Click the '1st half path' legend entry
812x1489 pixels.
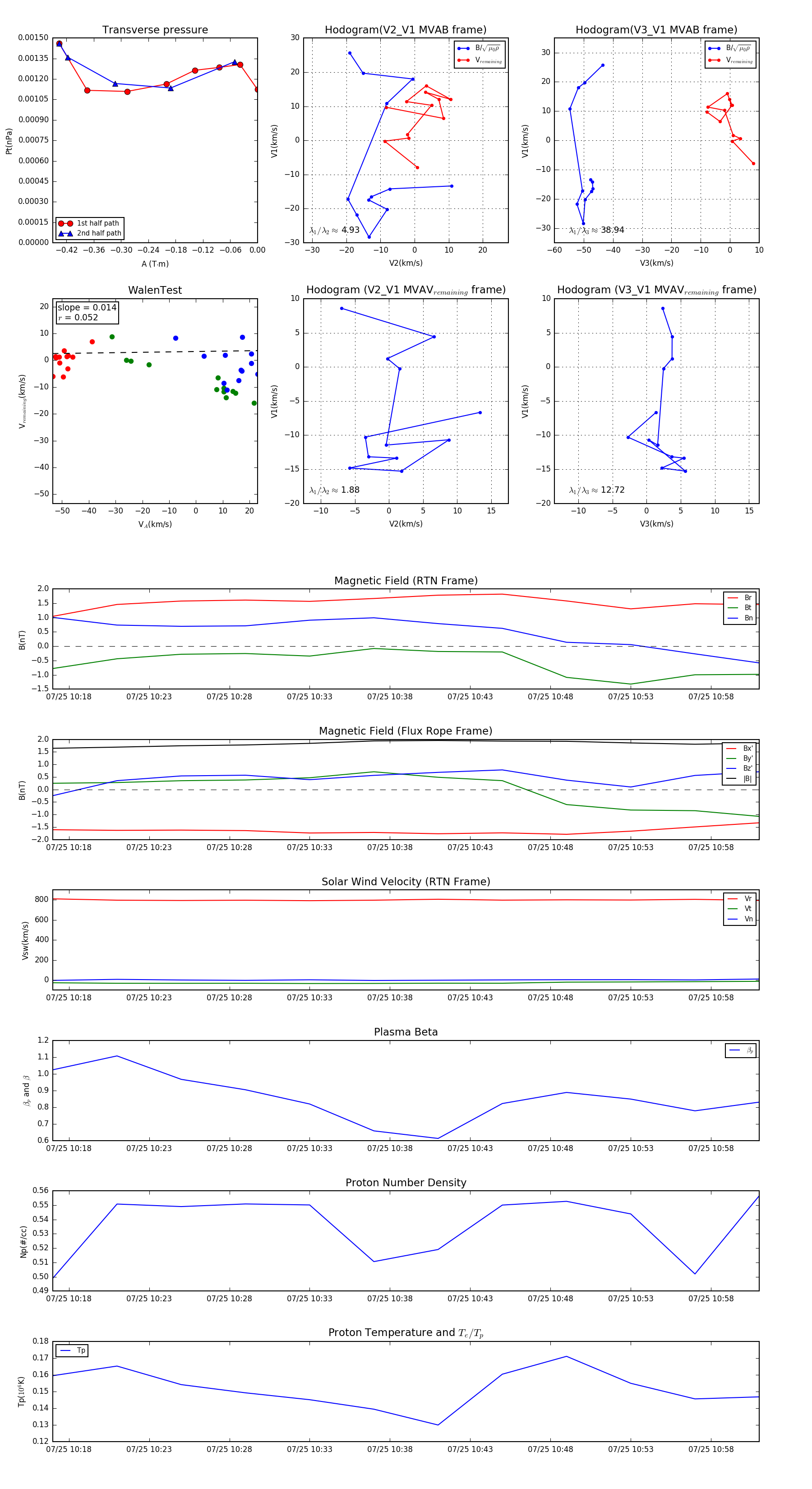coord(90,223)
